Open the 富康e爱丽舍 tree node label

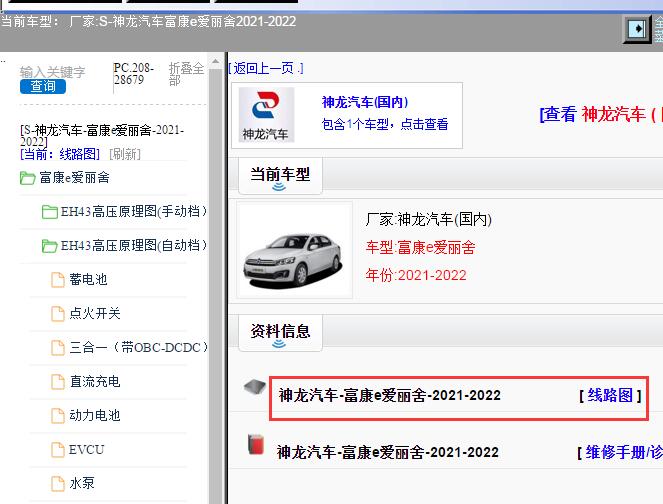coord(74,178)
